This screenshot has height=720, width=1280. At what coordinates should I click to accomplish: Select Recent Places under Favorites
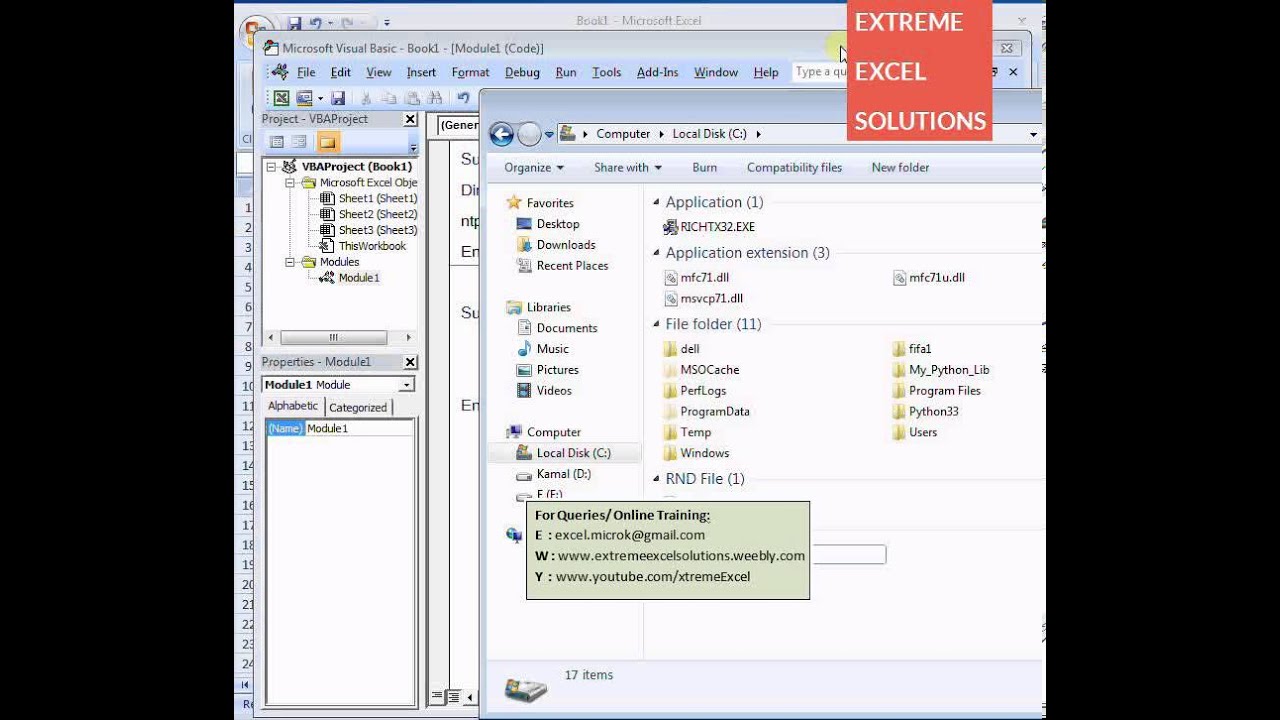(x=571, y=266)
